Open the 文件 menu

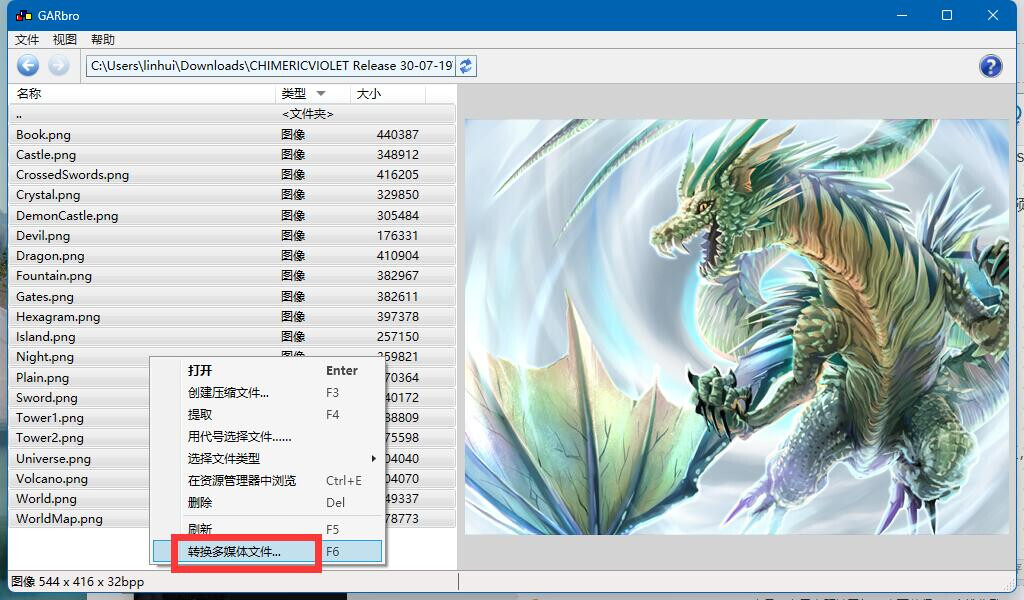(27, 40)
